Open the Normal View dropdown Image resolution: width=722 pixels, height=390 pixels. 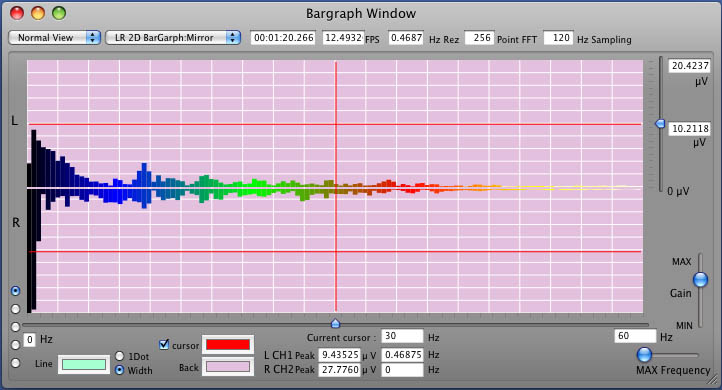click(x=54, y=38)
